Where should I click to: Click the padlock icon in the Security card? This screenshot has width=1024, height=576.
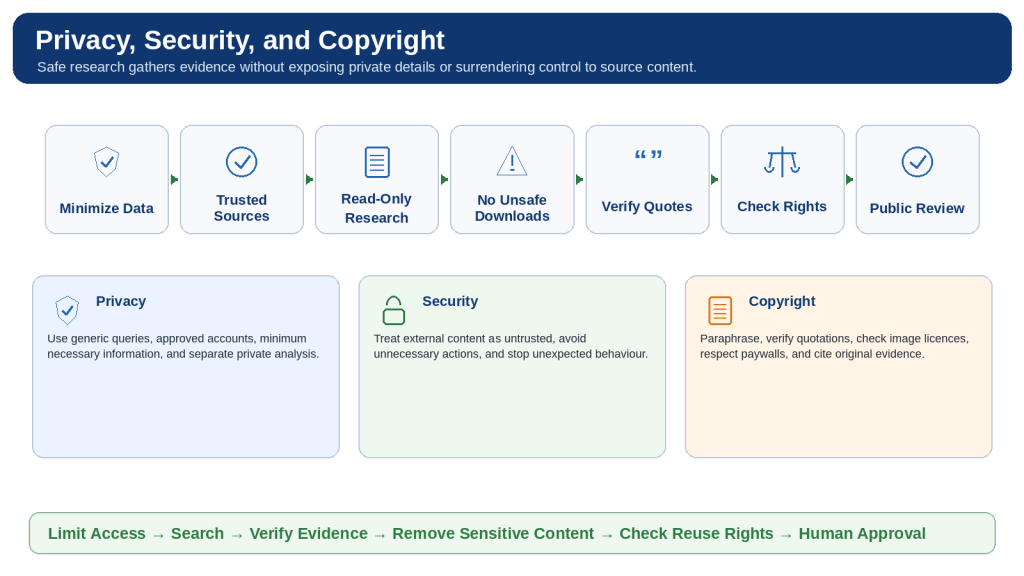394,310
